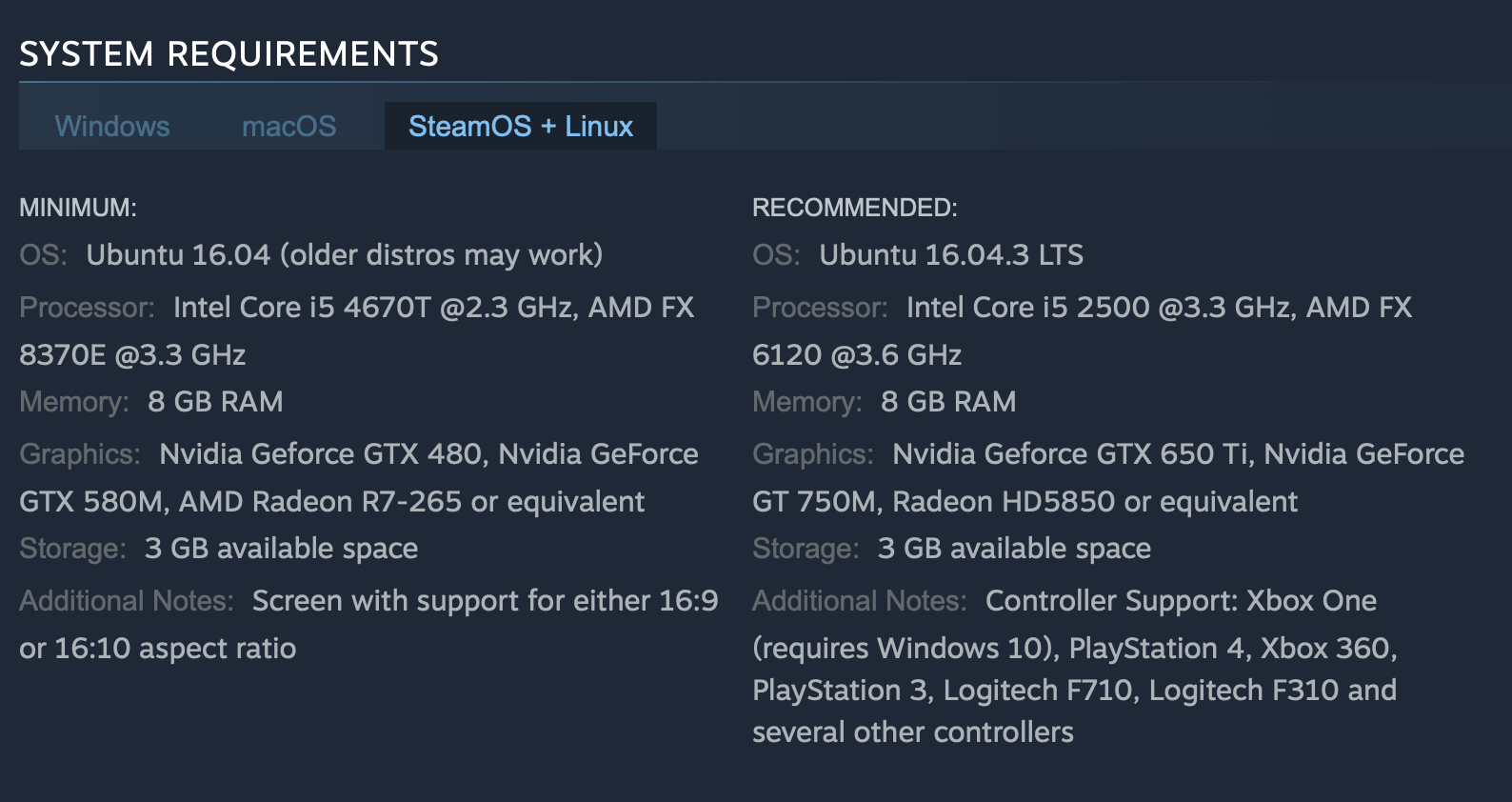Click the System Requirements heading
The width and height of the screenshot is (1512, 802).
pyautogui.click(x=229, y=54)
